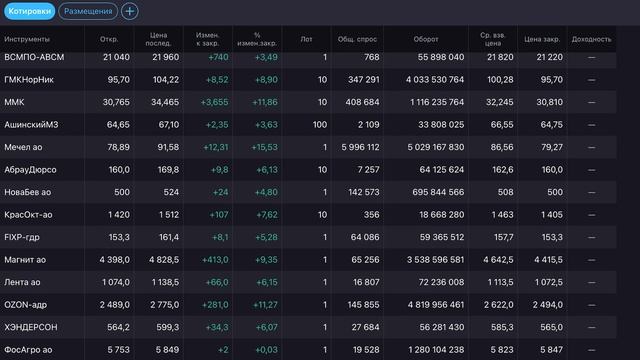This screenshot has width=640, height=360.
Task: Click the Цена послед. column header
Action: (x=158, y=39)
